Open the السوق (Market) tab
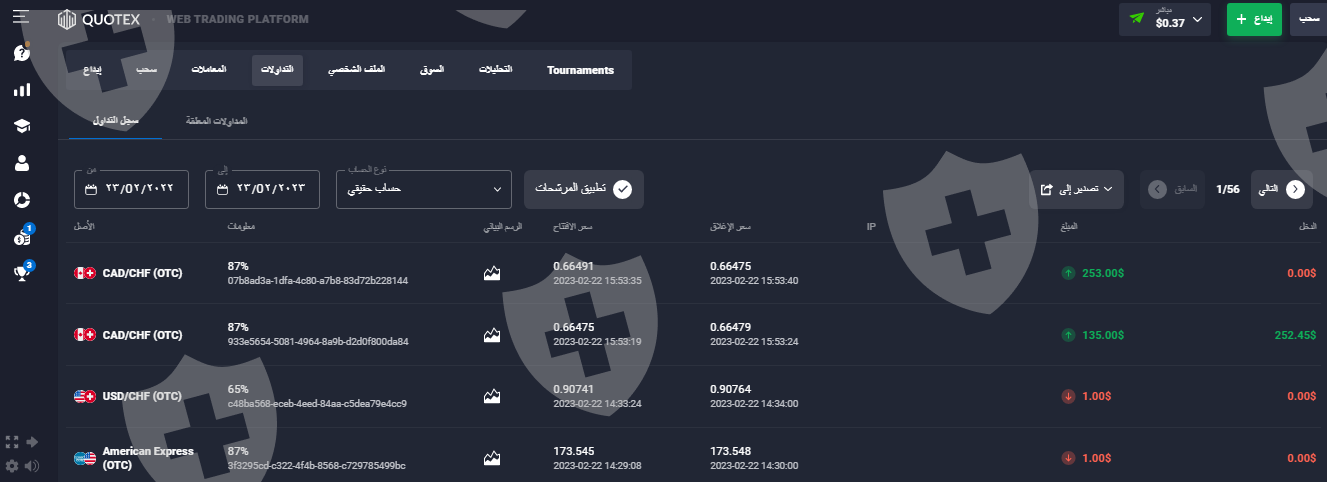1327x482 pixels. 432,69
